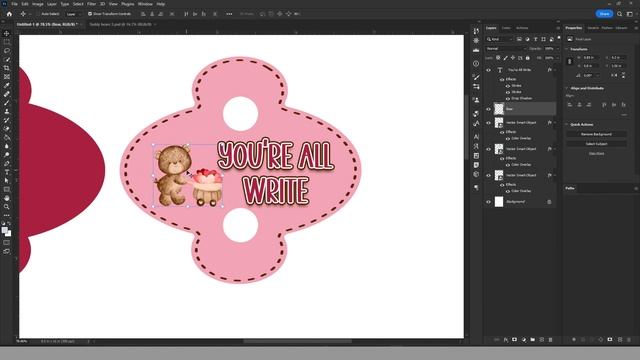This screenshot has width=640, height=360.
Task: Click the pixel layer filter icon
Action: point(519,39)
